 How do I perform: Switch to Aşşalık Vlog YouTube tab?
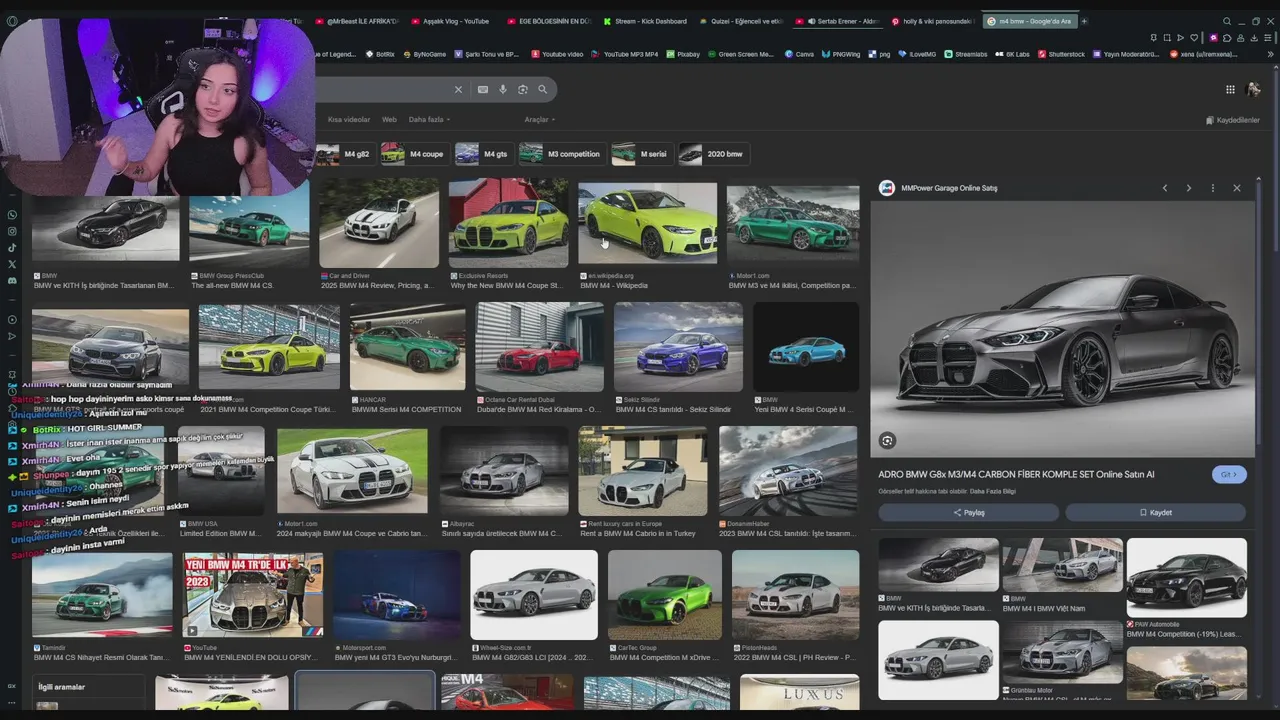450,21
